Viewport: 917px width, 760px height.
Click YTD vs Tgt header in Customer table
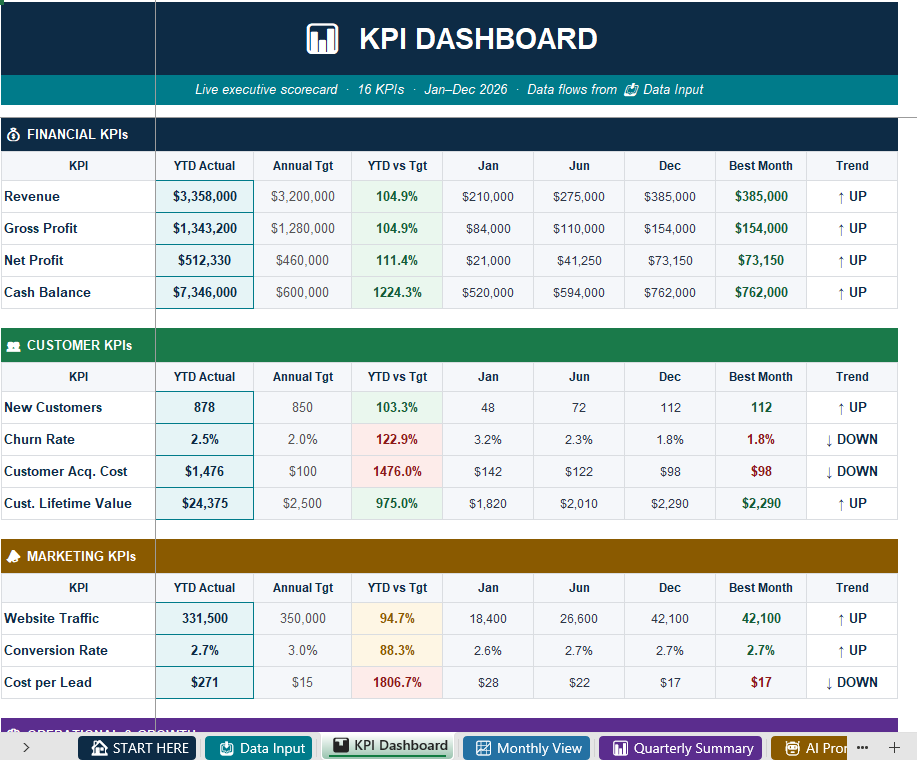397,377
